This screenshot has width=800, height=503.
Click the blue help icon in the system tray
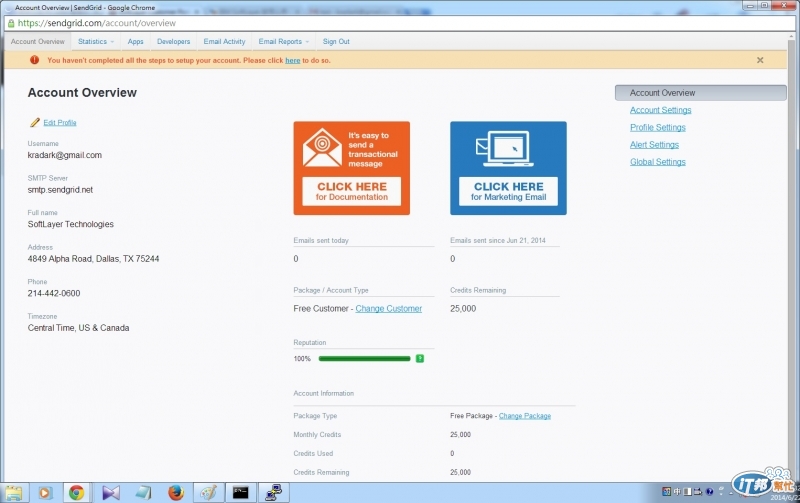709,492
